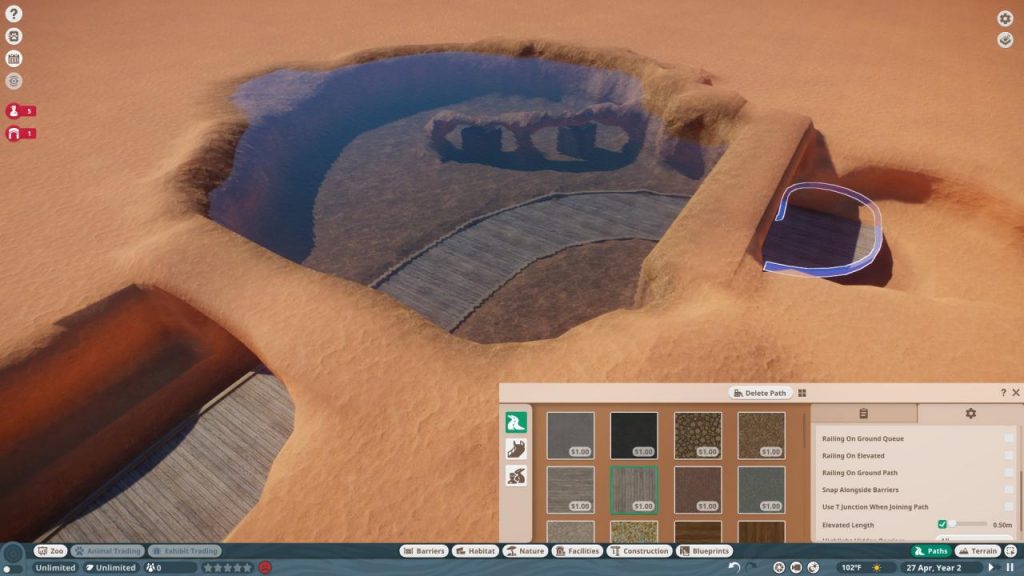
Task: Adjust the Elevated Length slider
Action: [x=970, y=523]
